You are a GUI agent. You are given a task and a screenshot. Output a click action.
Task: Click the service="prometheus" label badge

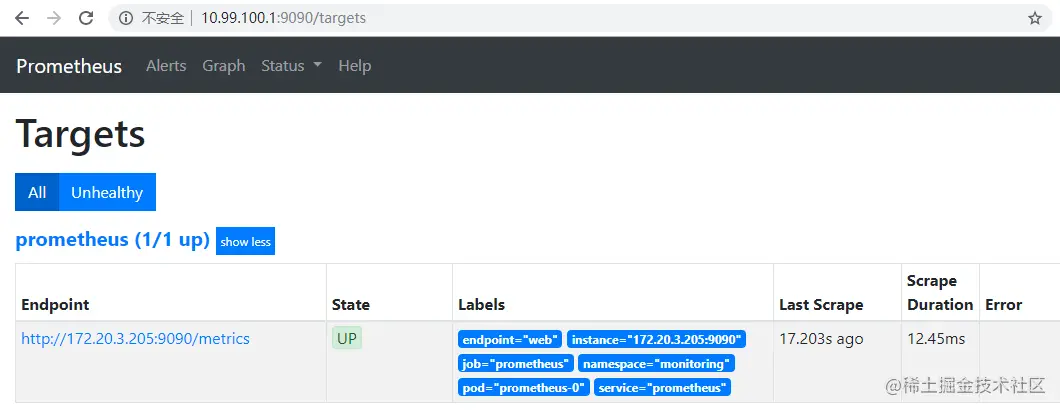click(662, 388)
